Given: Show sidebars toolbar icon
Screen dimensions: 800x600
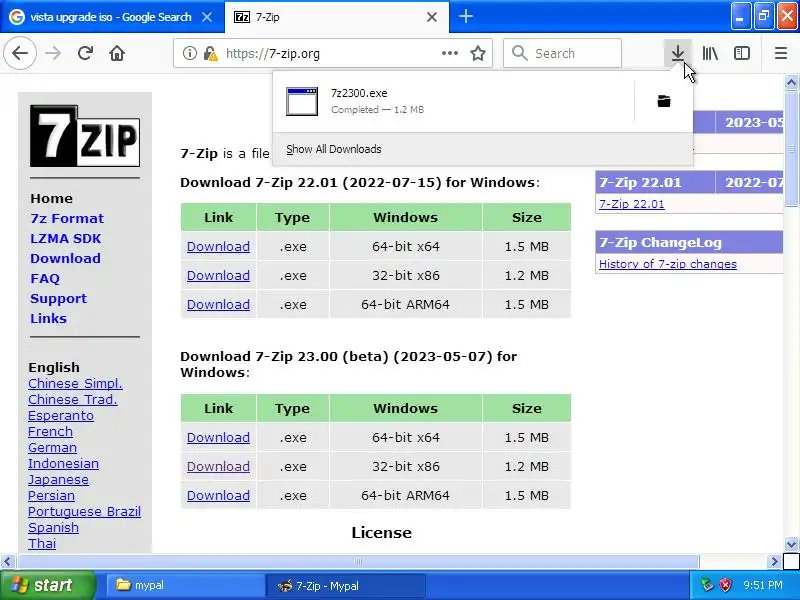Looking at the screenshot, I should (x=741, y=53).
